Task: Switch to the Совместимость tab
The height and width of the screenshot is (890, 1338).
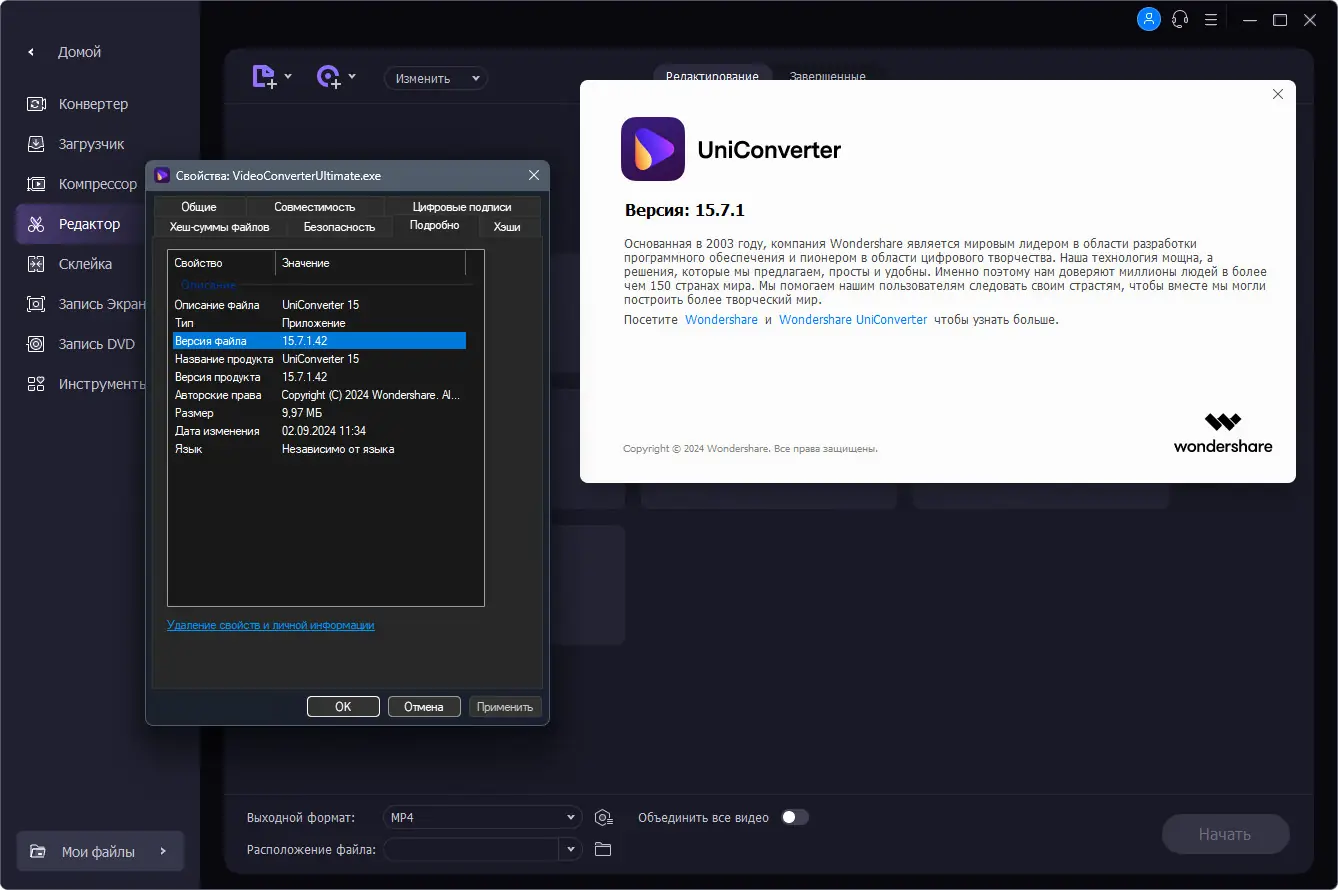Action: (315, 207)
